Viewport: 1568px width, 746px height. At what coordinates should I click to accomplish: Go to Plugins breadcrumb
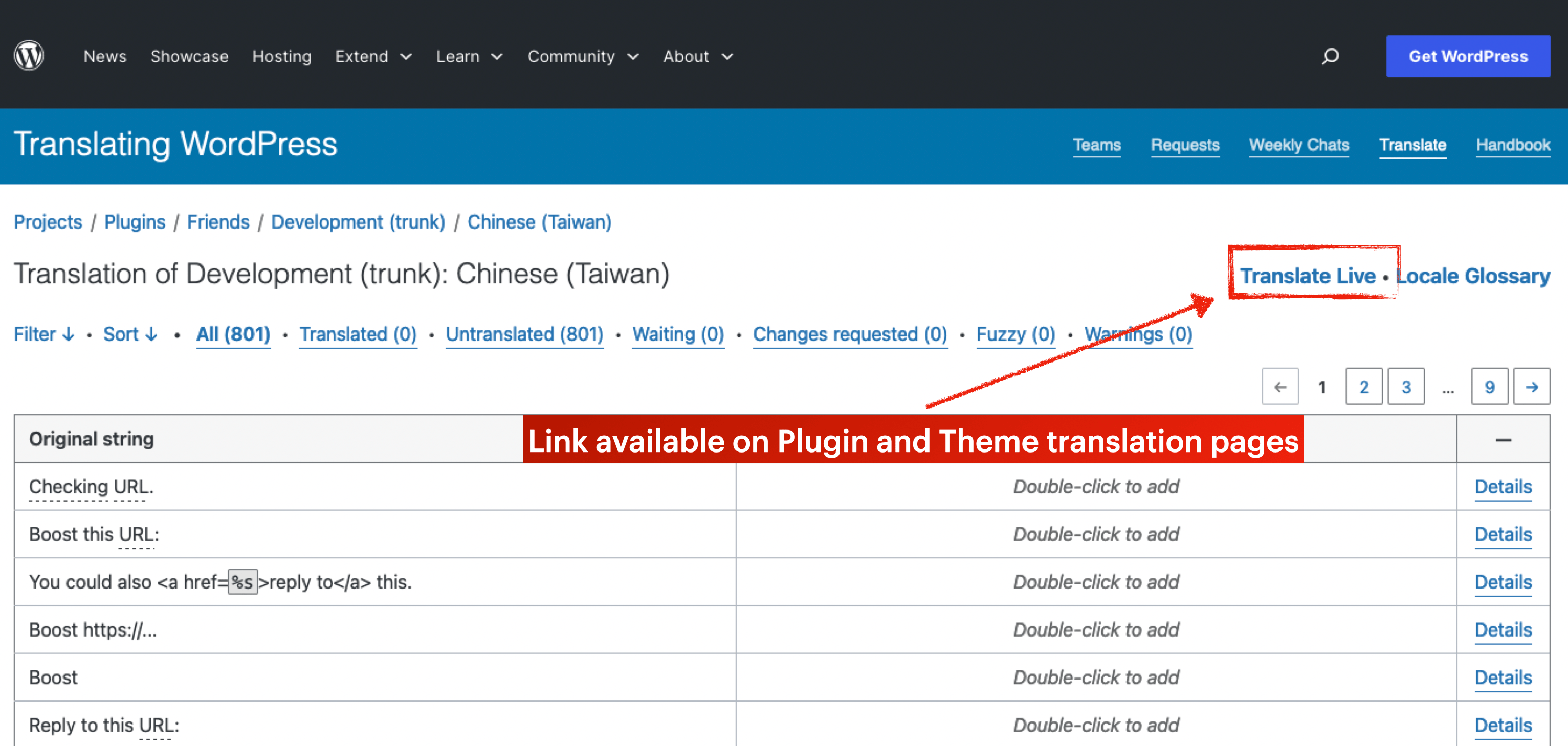(135, 222)
